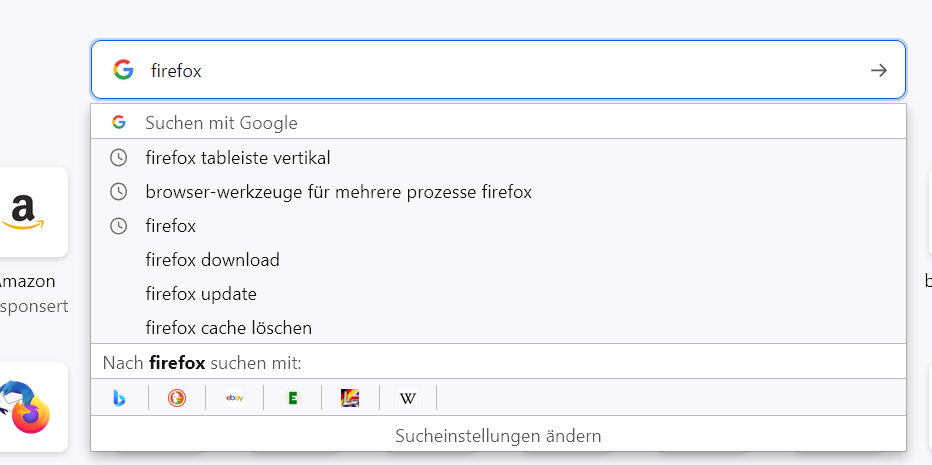Search firefox on eBay
This screenshot has height=465, width=932.
235,398
